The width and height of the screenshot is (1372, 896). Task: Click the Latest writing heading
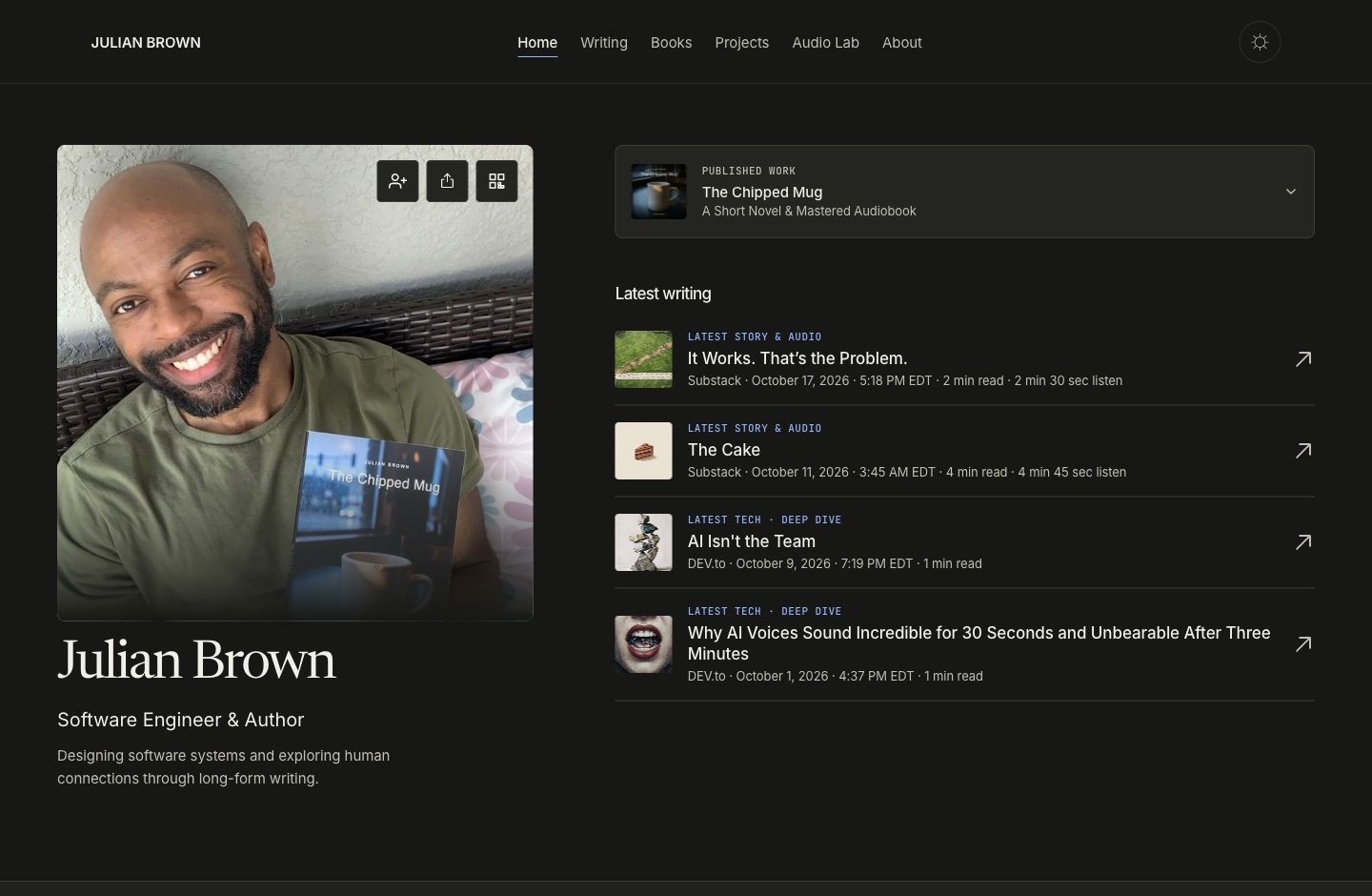(663, 294)
